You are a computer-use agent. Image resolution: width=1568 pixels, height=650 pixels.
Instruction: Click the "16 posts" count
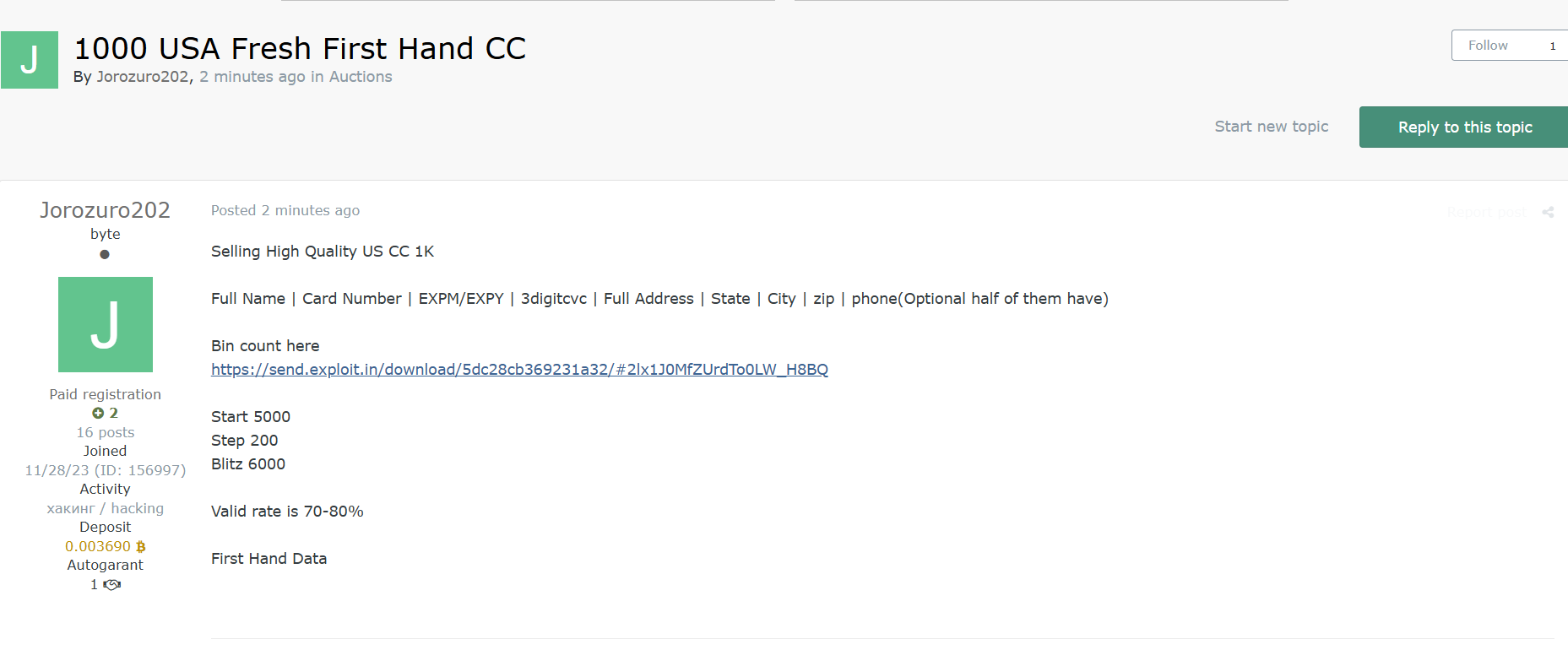(x=106, y=432)
